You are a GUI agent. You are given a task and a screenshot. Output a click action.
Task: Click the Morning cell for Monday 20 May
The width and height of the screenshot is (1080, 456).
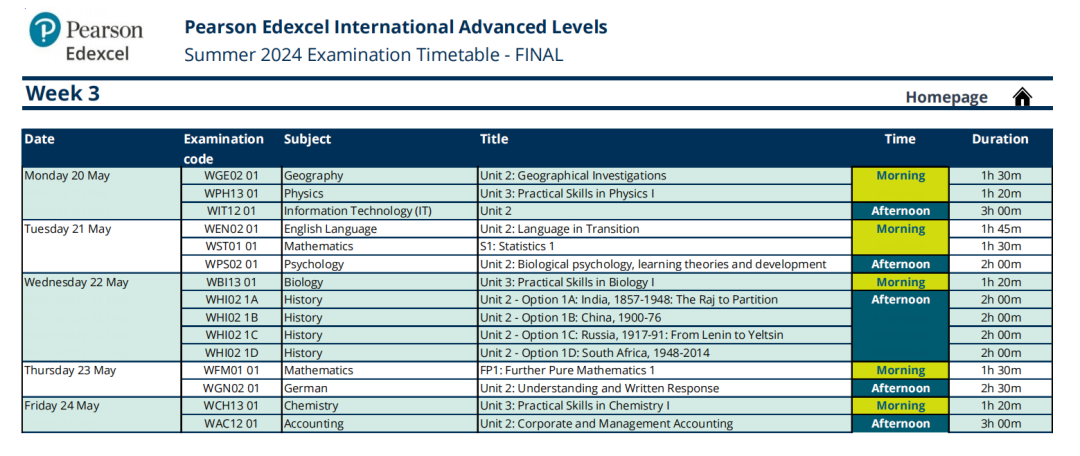900,185
